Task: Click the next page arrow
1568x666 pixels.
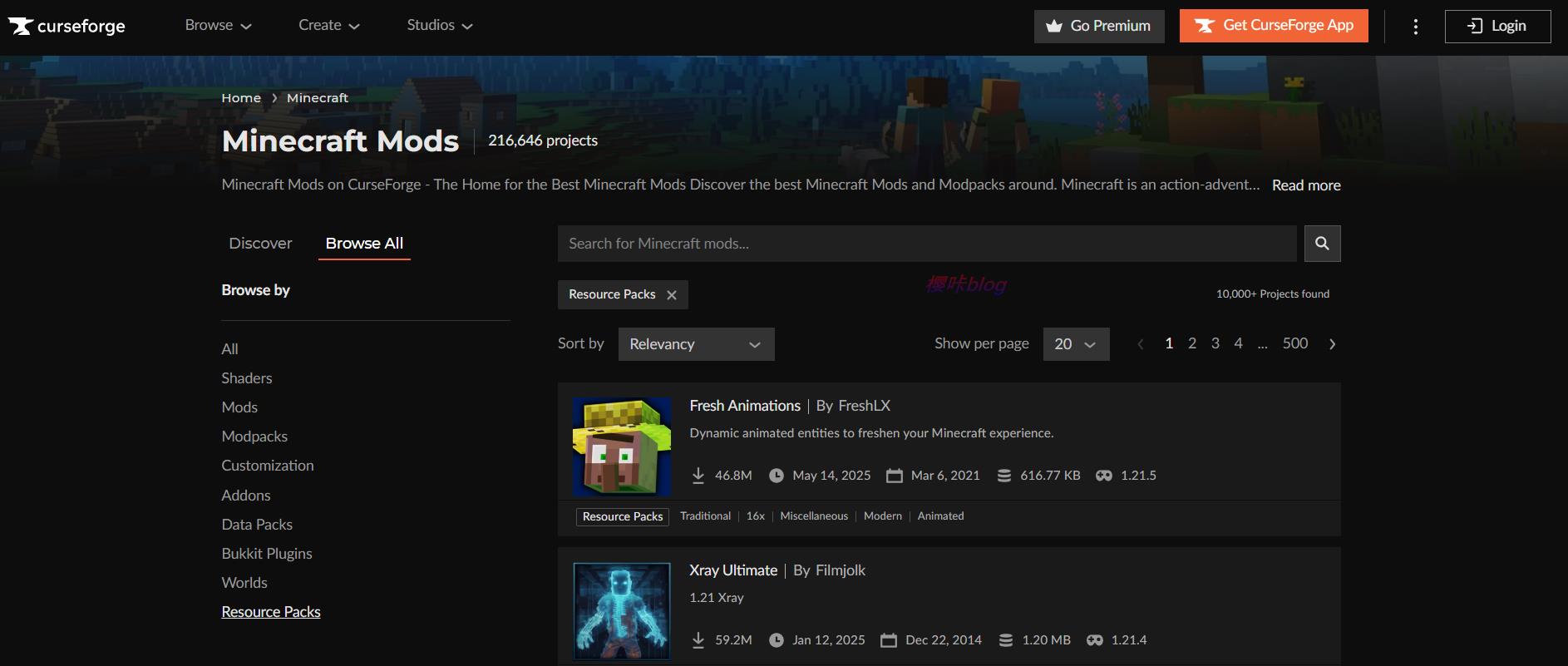Action: coord(1333,344)
